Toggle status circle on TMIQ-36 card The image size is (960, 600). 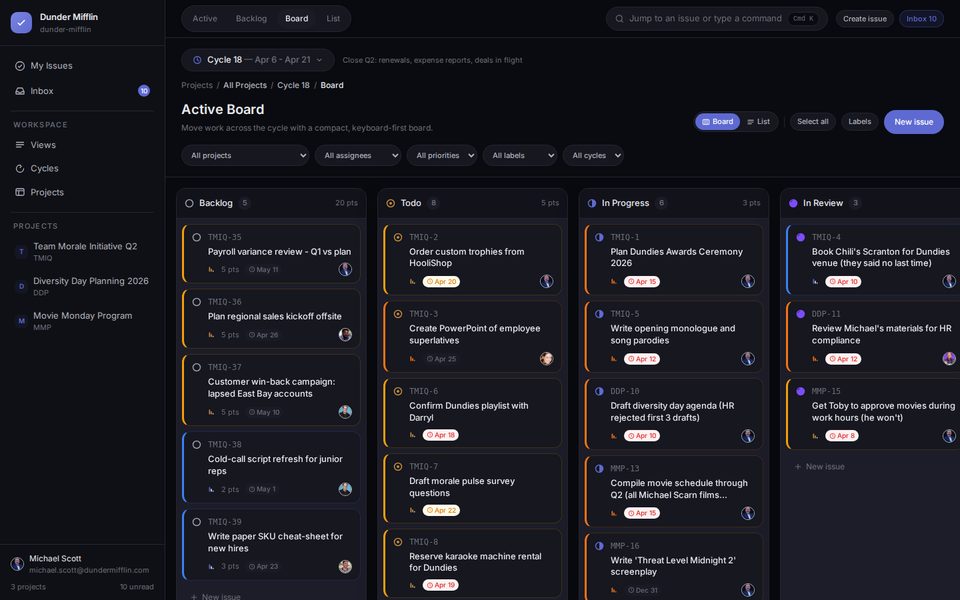point(197,302)
